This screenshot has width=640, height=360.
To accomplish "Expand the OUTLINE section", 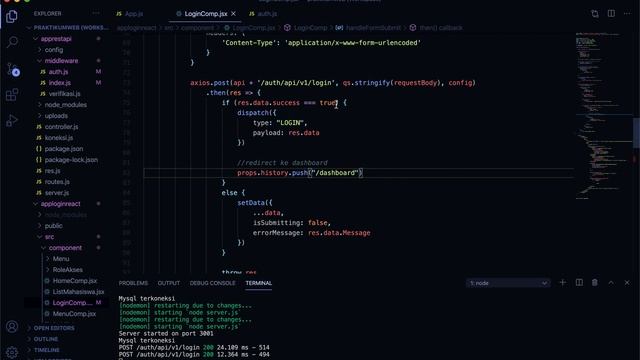I will (x=46, y=339).
